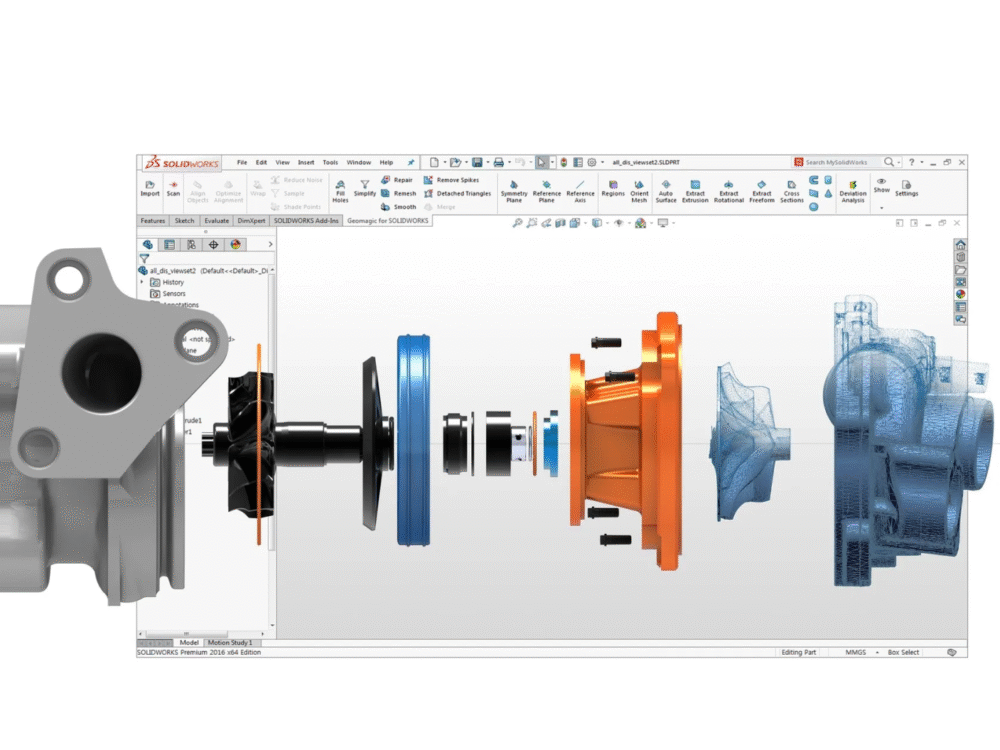1000x750 pixels.
Task: Switch to DimXpertManager crosshair tab
Action: (x=214, y=244)
